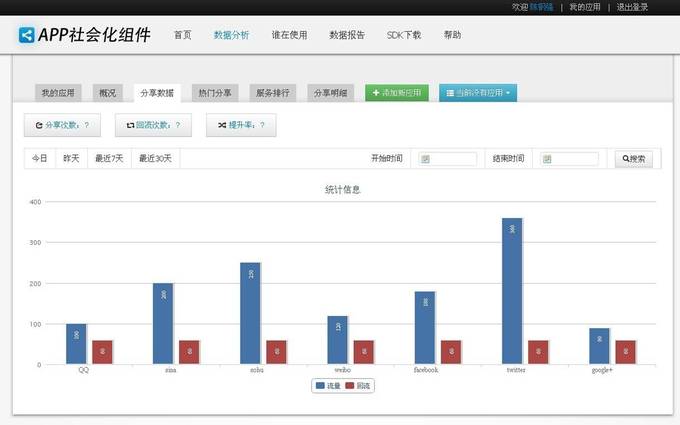
Task: Click the 回流次数 stat button with retweet icon
Action: 153,125
